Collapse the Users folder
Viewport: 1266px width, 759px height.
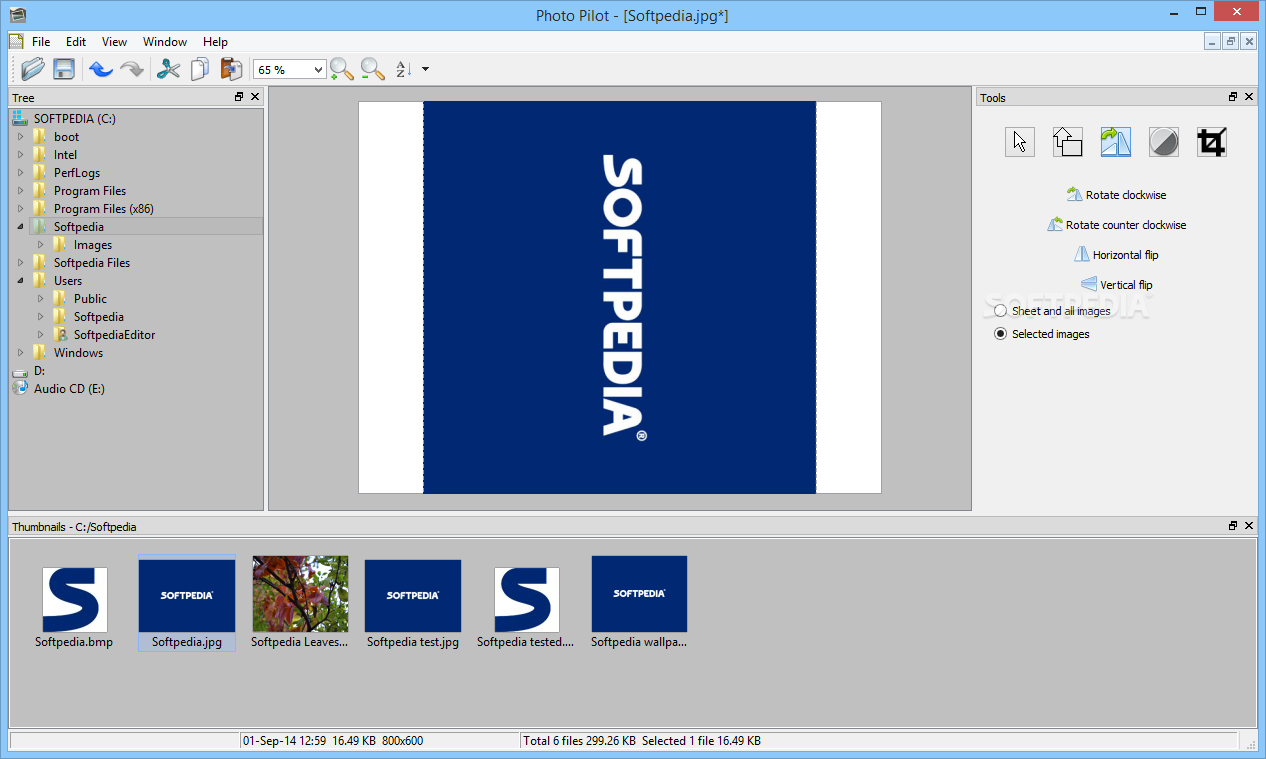click(x=20, y=281)
